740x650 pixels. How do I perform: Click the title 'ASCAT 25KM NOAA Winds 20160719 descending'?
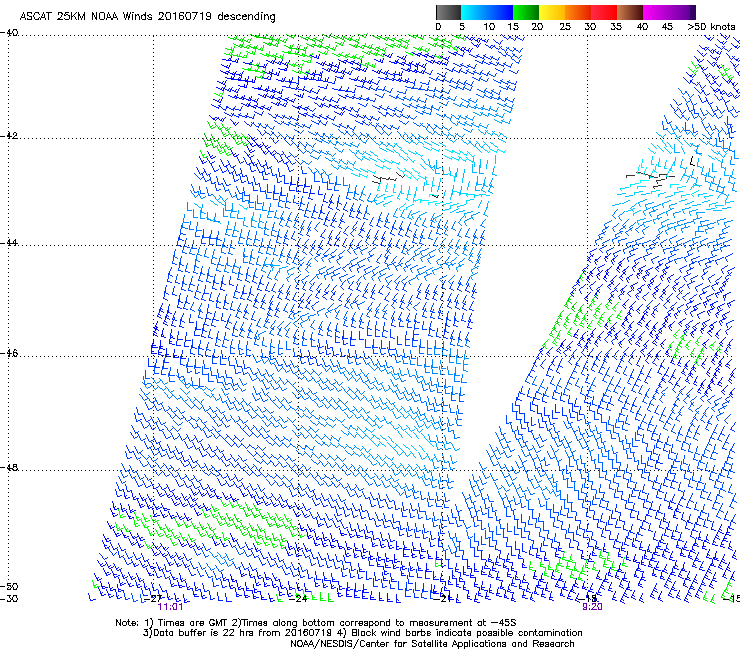pos(148,17)
